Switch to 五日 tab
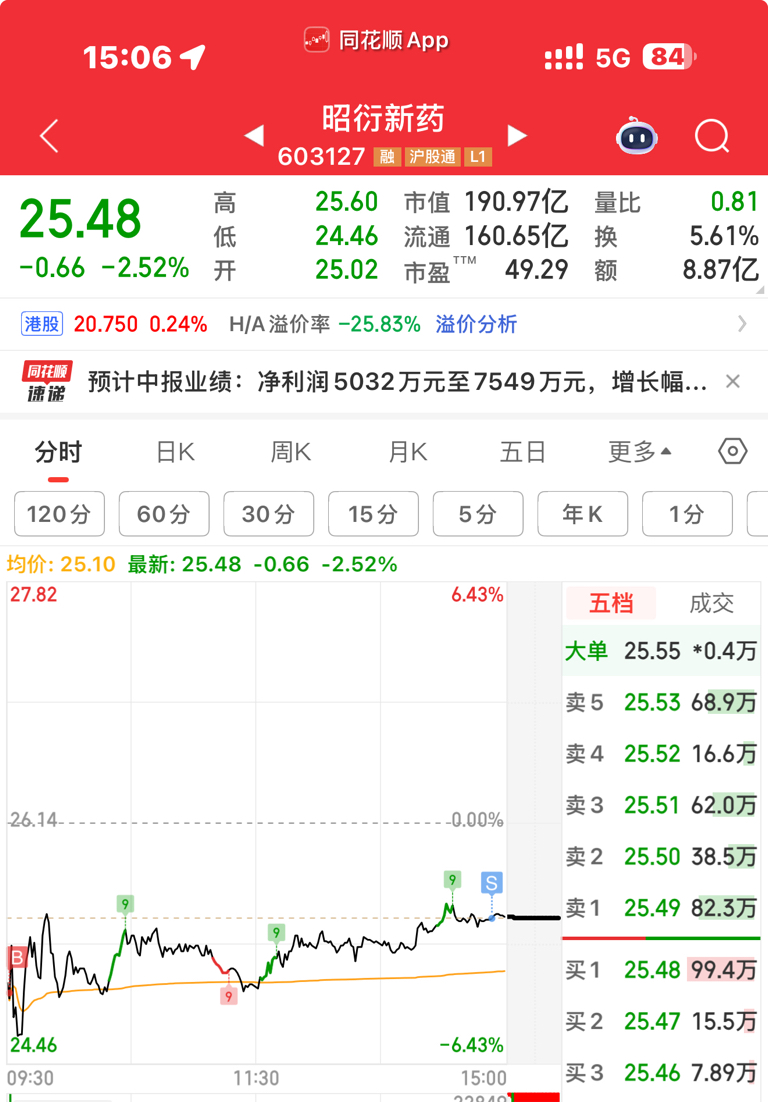 pos(523,451)
